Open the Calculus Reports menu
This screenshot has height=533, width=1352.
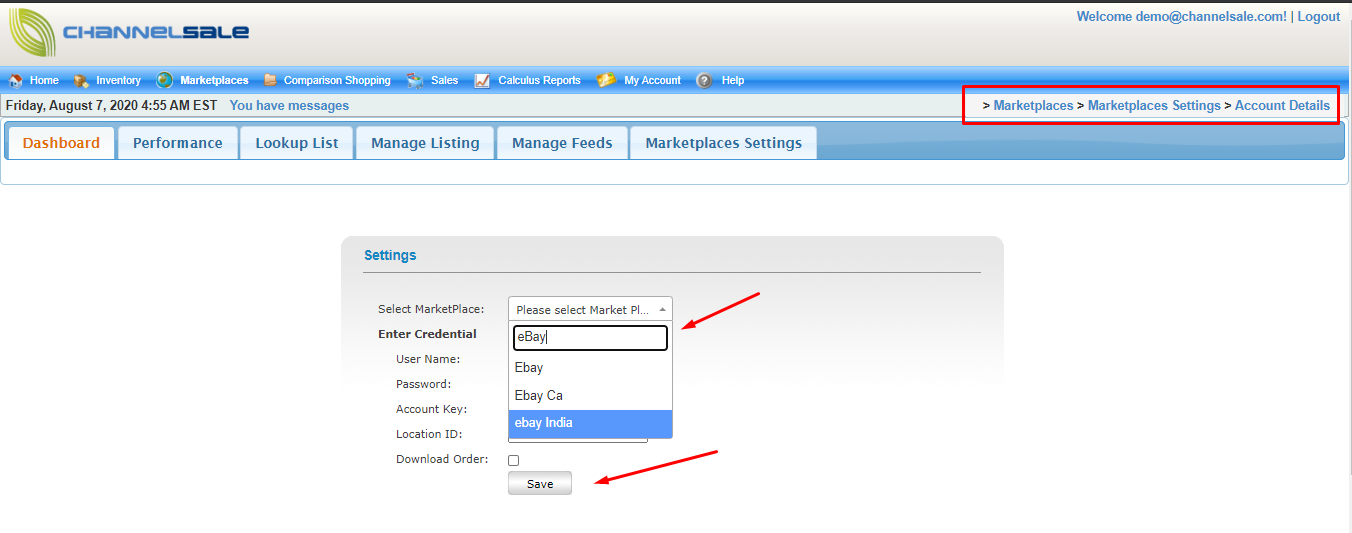pyautogui.click(x=539, y=81)
